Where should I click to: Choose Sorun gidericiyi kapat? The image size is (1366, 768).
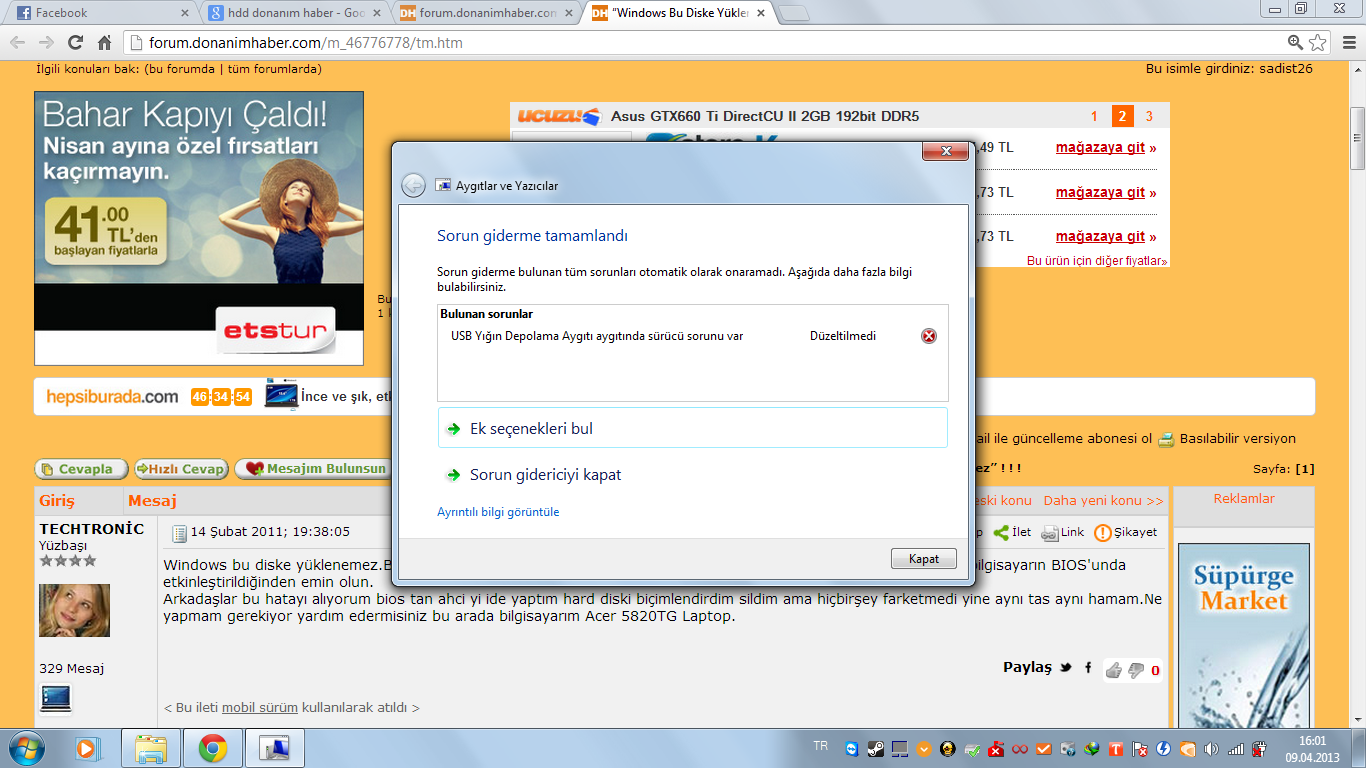(x=545, y=475)
